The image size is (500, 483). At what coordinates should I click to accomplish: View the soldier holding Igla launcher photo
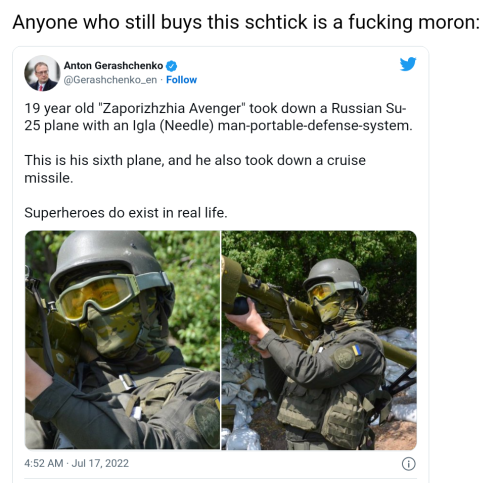pos(319,340)
